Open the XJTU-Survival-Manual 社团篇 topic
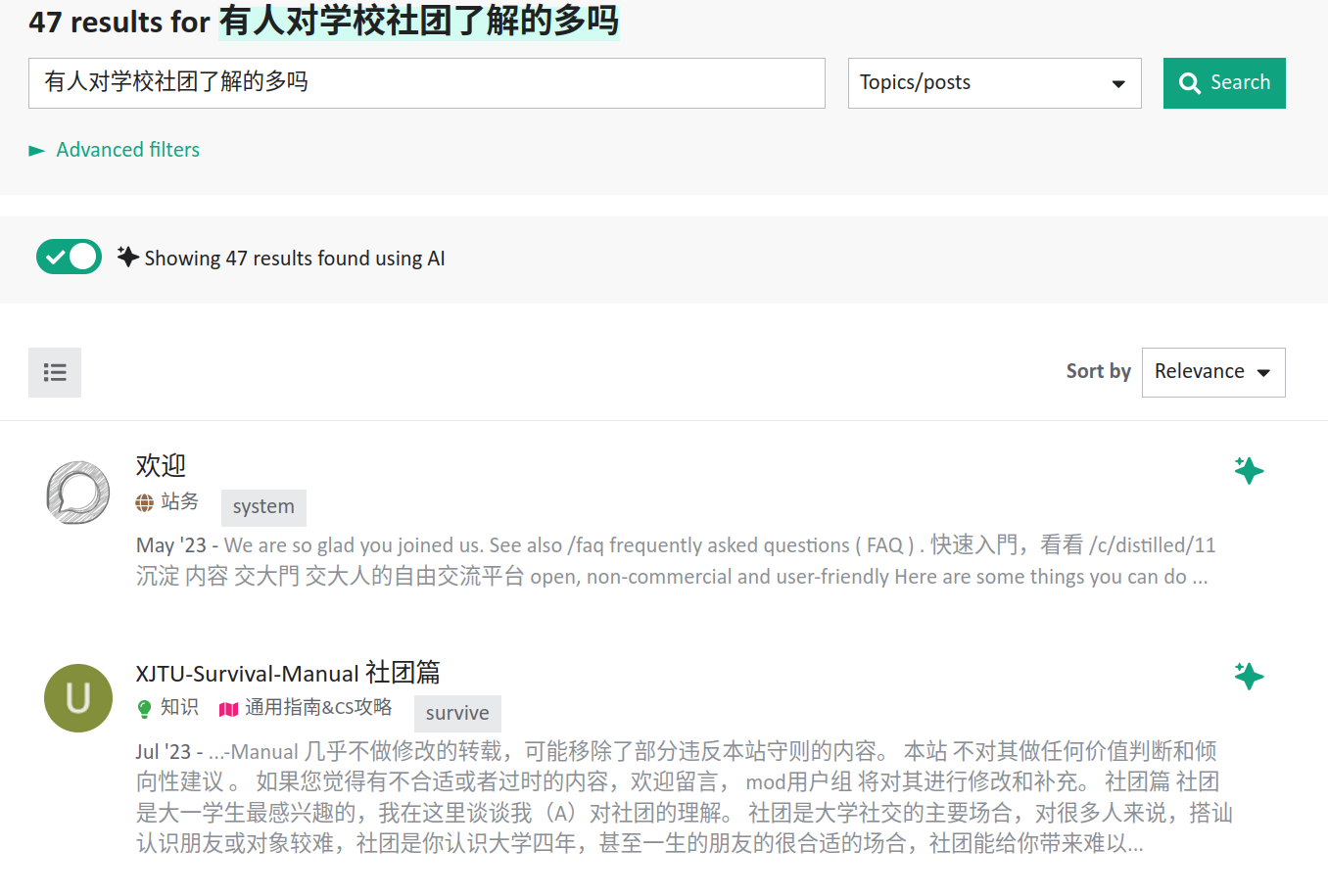Image resolution: width=1328 pixels, height=896 pixels. 288,673
